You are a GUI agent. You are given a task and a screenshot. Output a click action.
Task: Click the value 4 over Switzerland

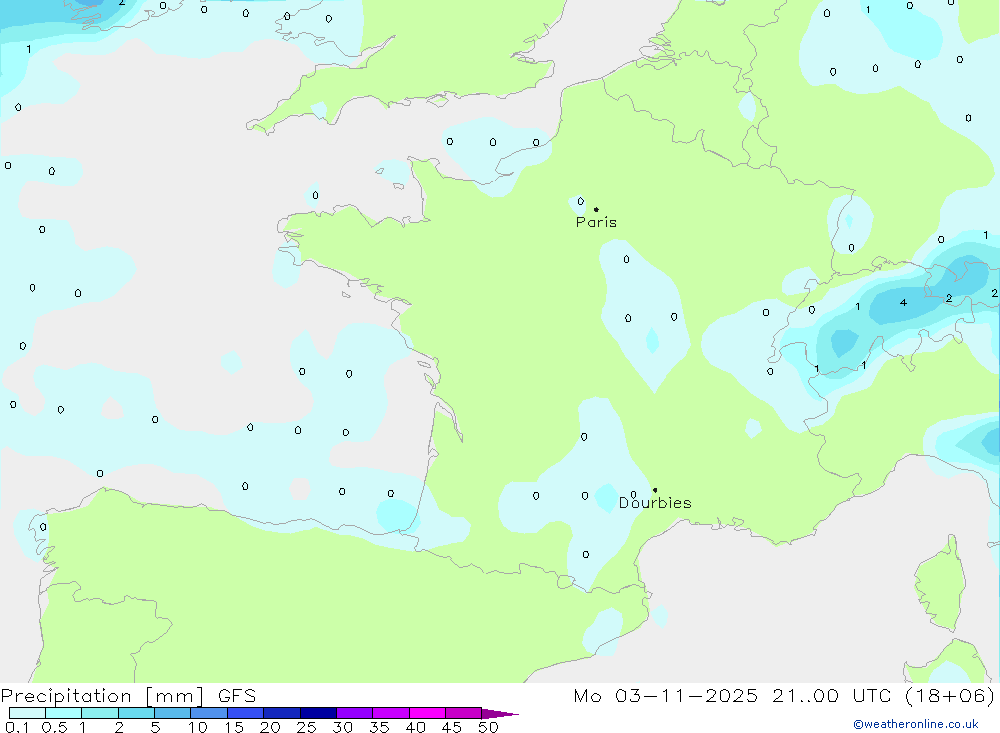(x=903, y=302)
